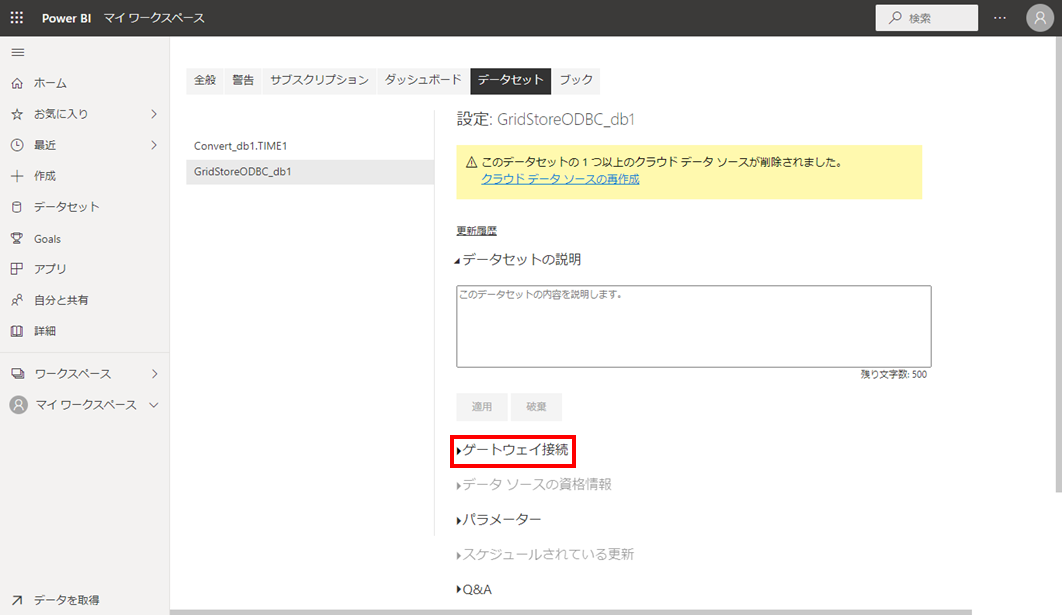1062x615 pixels.
Task: Open データを取得 at bottom left
Action: pyautogui.click(x=66, y=600)
